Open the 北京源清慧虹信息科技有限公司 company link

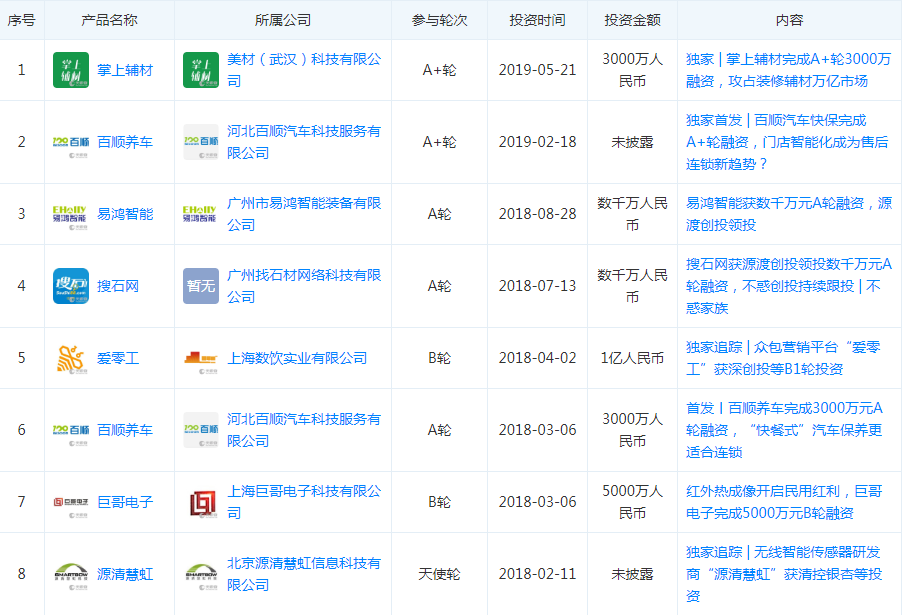304,574
